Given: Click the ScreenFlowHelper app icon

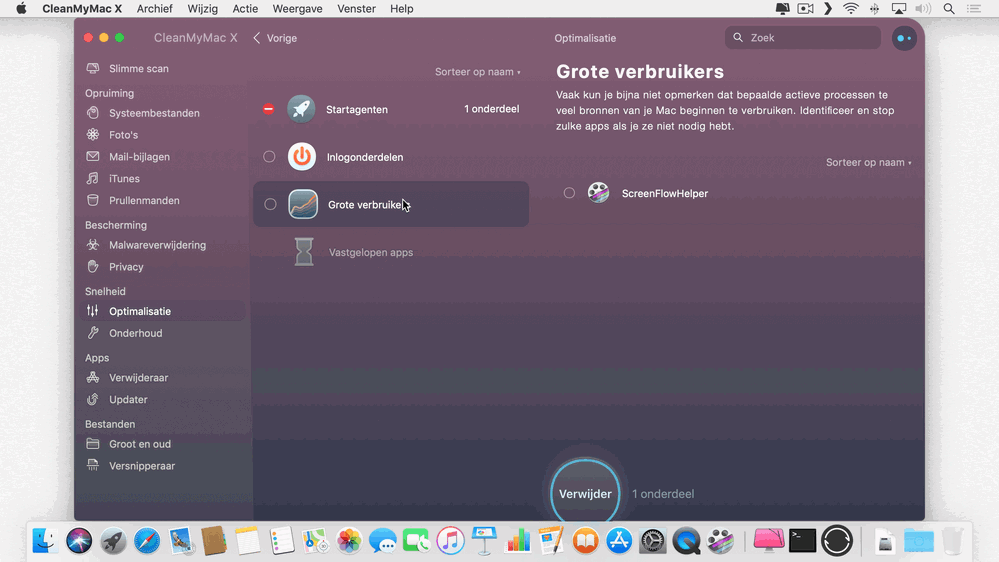Looking at the screenshot, I should point(598,192).
